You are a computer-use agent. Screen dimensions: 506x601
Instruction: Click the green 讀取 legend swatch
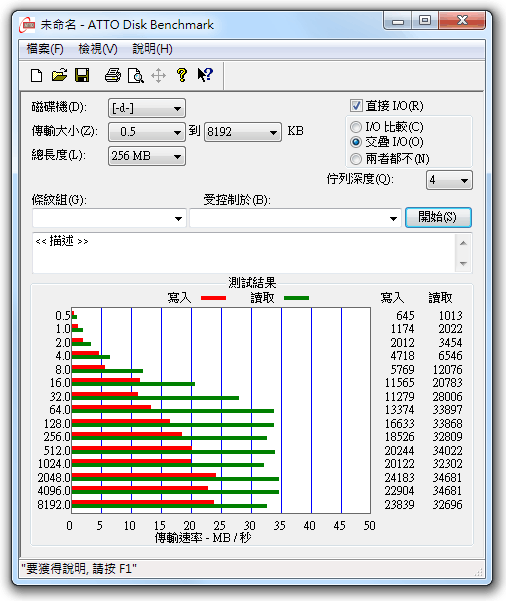pos(296,298)
